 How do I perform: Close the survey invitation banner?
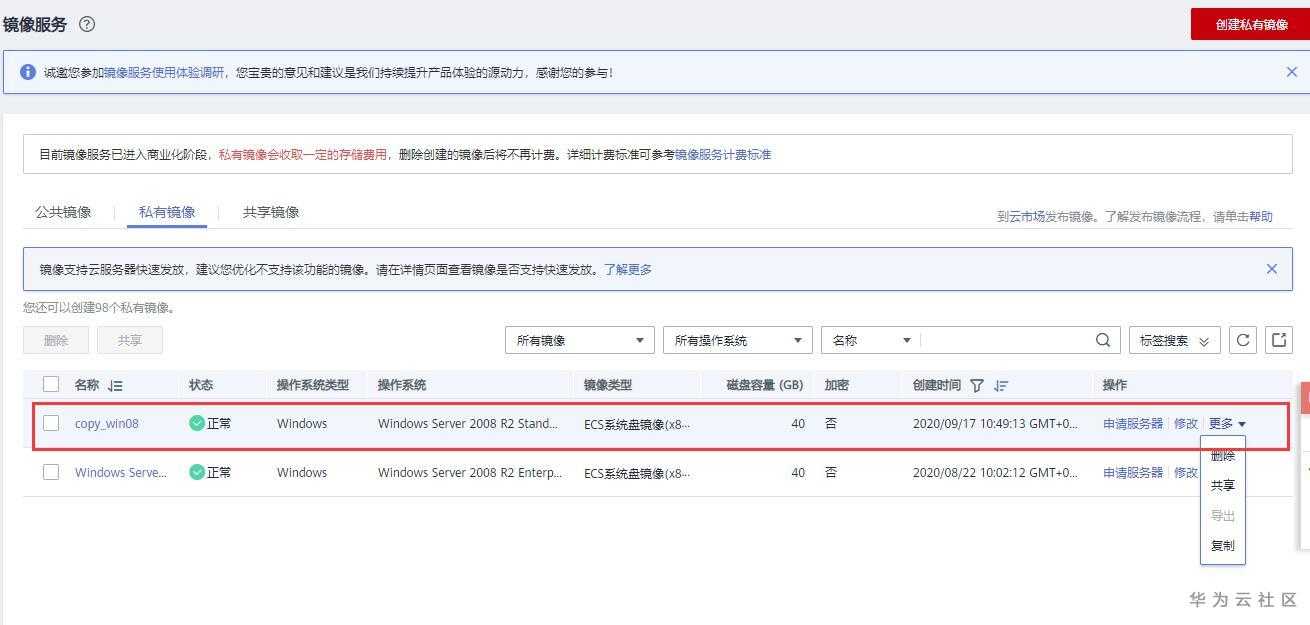[x=1291, y=72]
